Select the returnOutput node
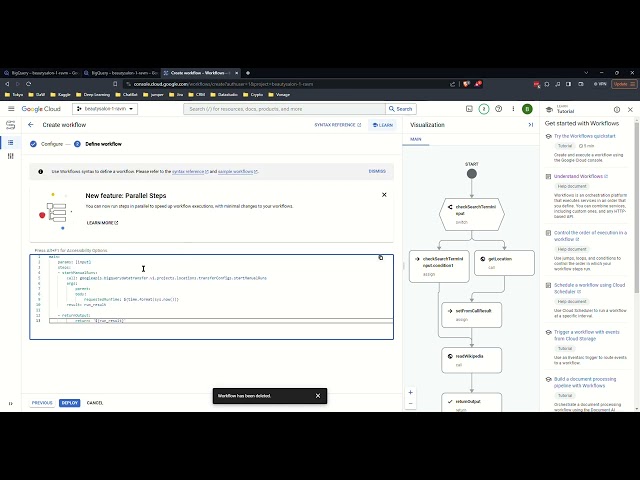 click(471, 402)
